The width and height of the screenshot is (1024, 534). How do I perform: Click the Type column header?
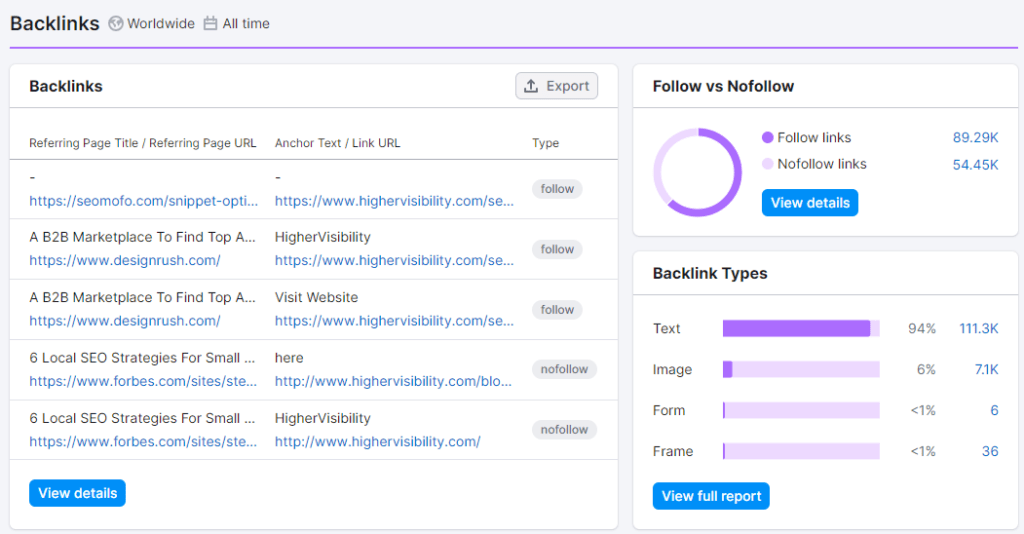[545, 143]
